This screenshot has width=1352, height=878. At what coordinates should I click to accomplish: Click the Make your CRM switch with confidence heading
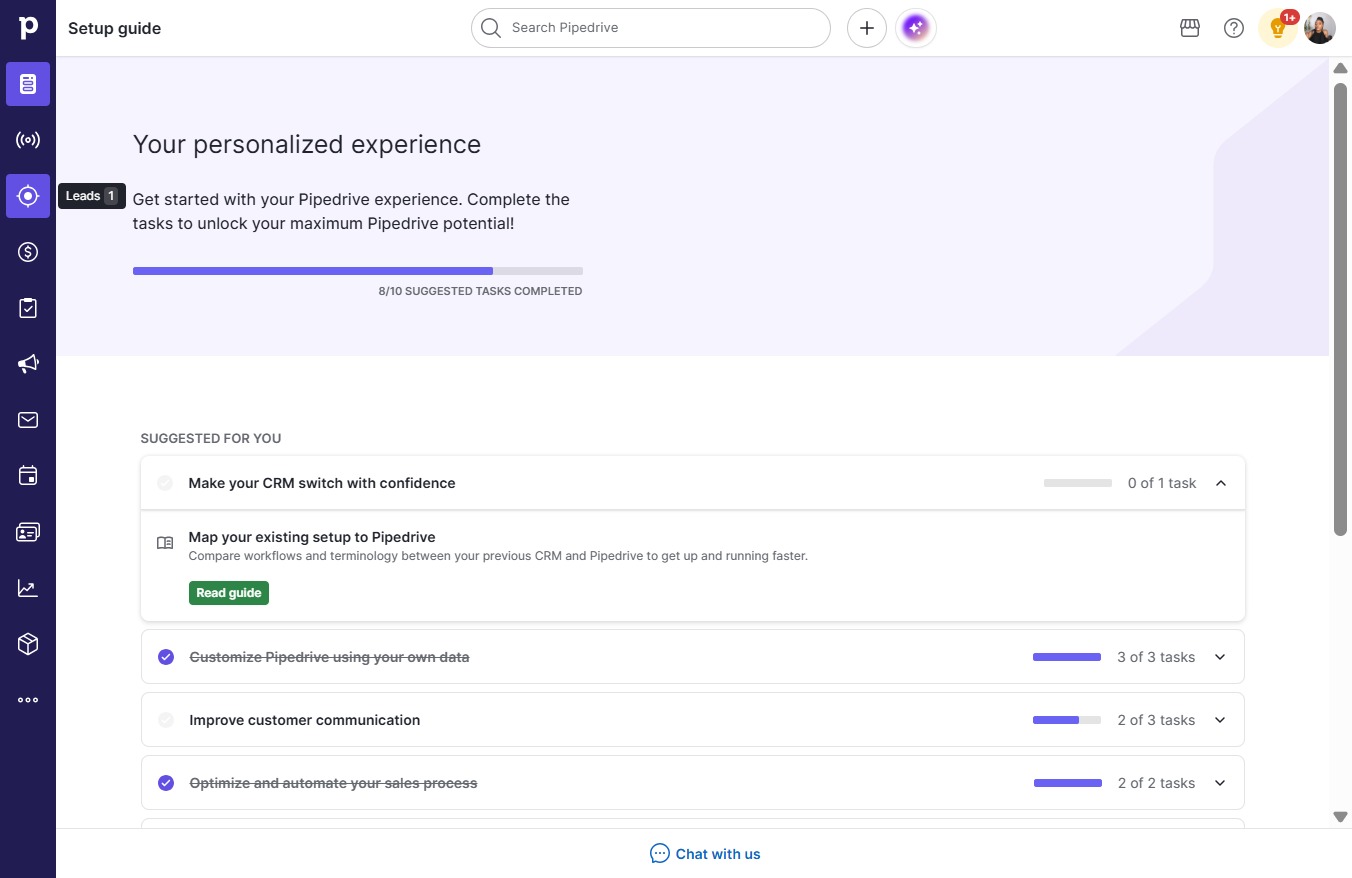click(x=322, y=483)
